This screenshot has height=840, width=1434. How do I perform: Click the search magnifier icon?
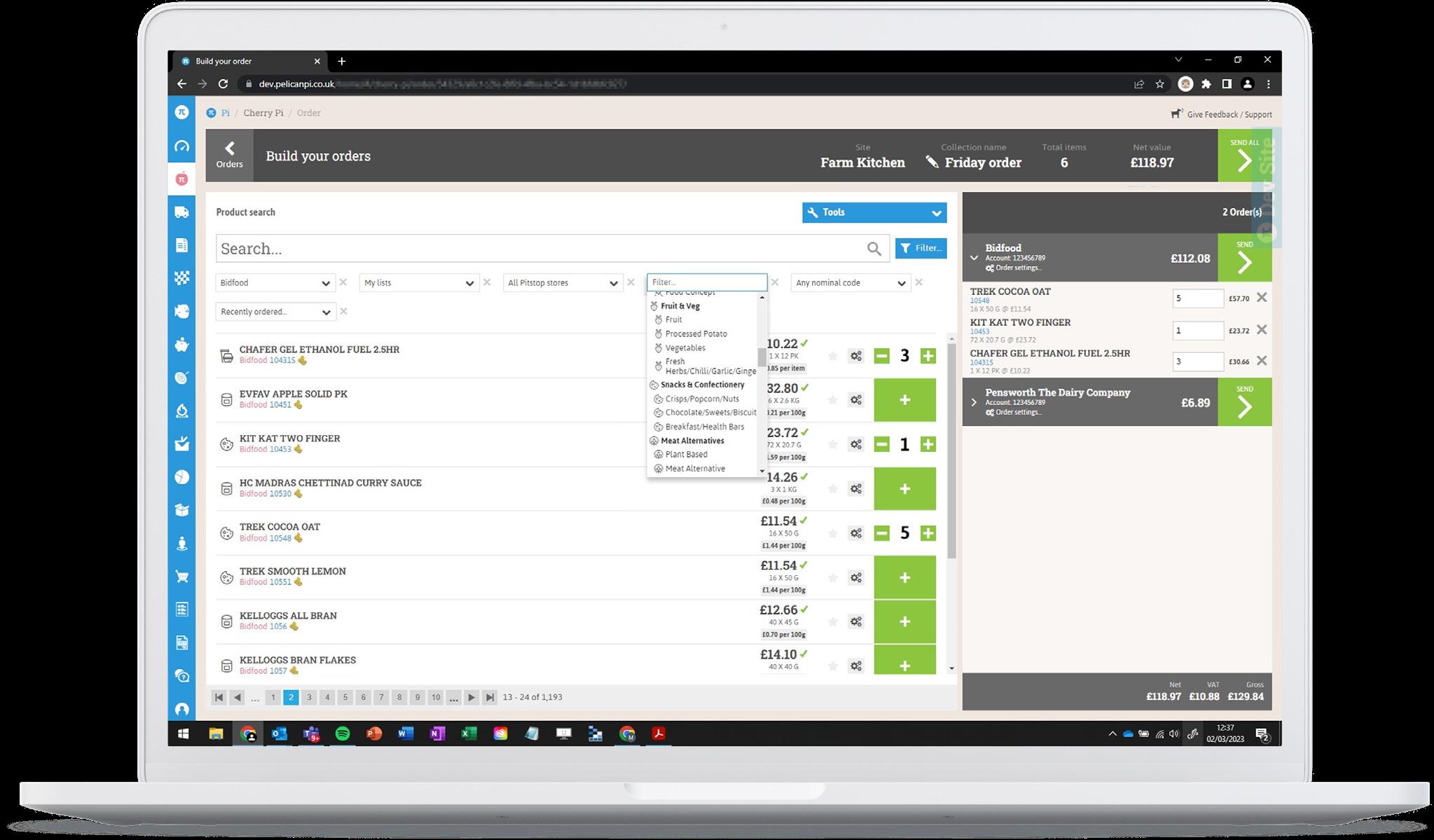pos(874,248)
